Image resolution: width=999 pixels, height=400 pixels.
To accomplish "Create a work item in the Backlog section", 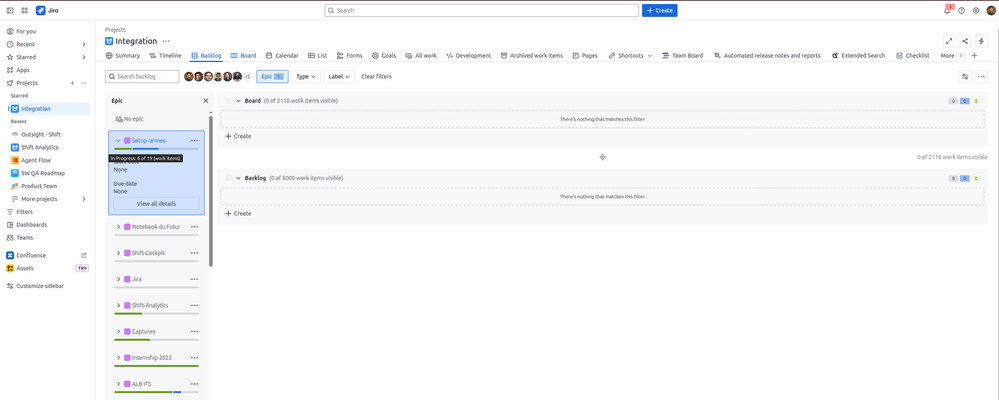I will coord(238,213).
